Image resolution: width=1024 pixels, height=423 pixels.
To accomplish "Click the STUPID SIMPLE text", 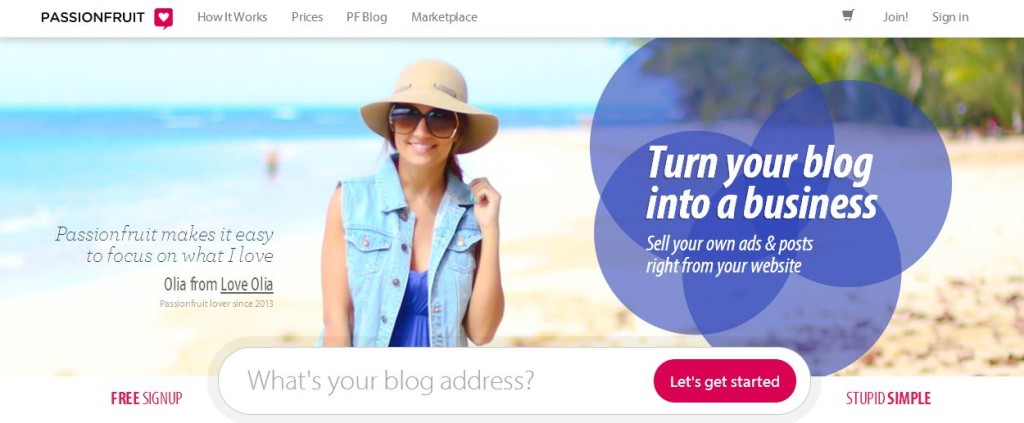I will coord(888,398).
